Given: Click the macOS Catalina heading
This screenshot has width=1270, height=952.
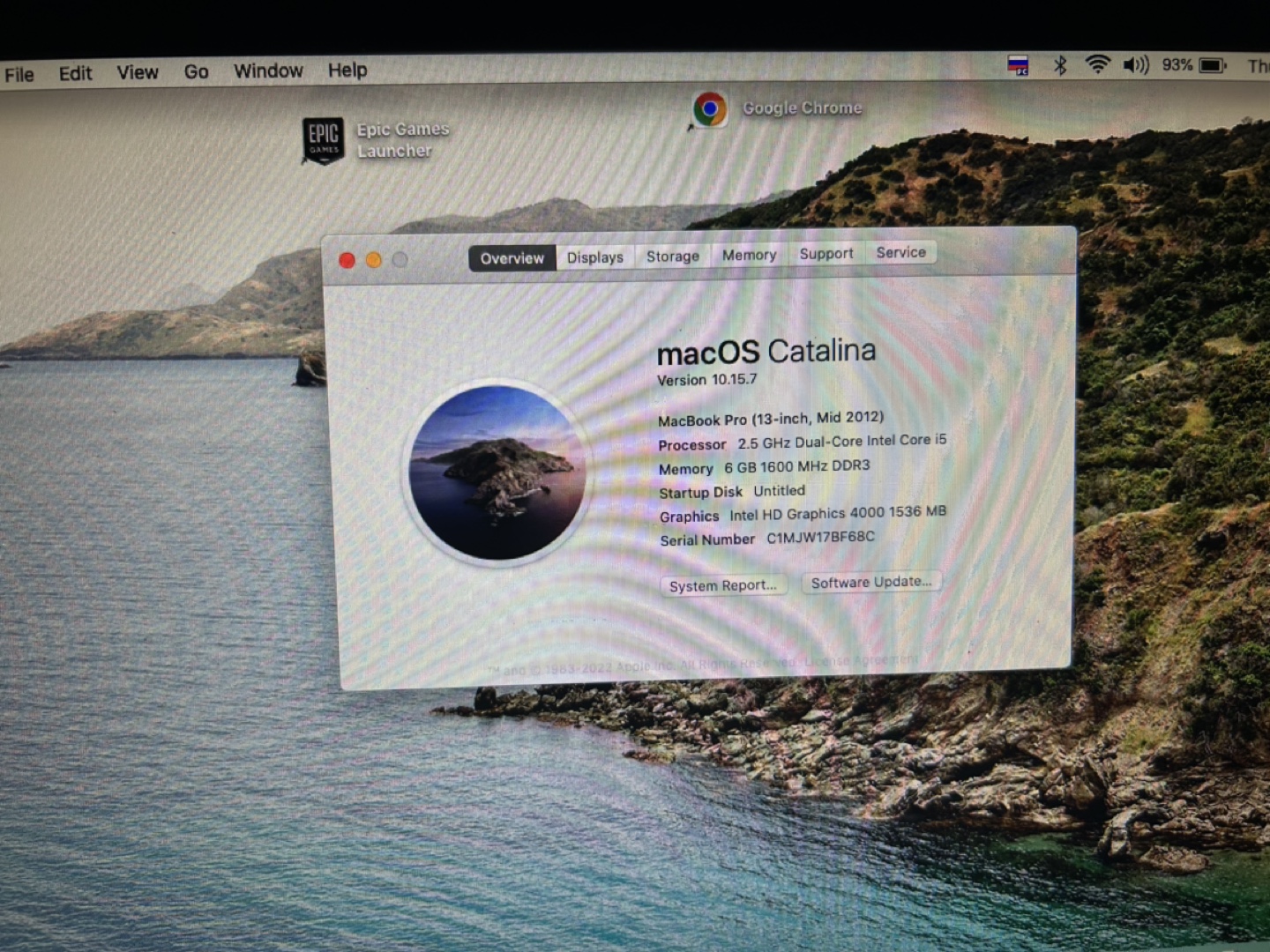Looking at the screenshot, I should click(x=766, y=352).
